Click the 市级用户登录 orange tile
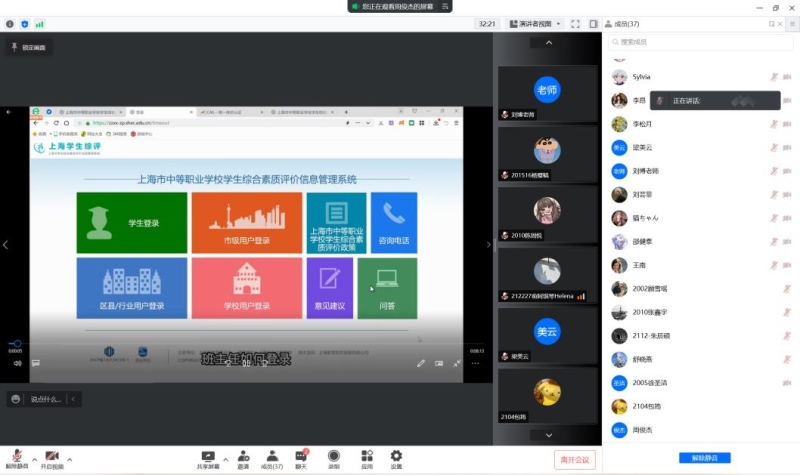 [x=247, y=223]
